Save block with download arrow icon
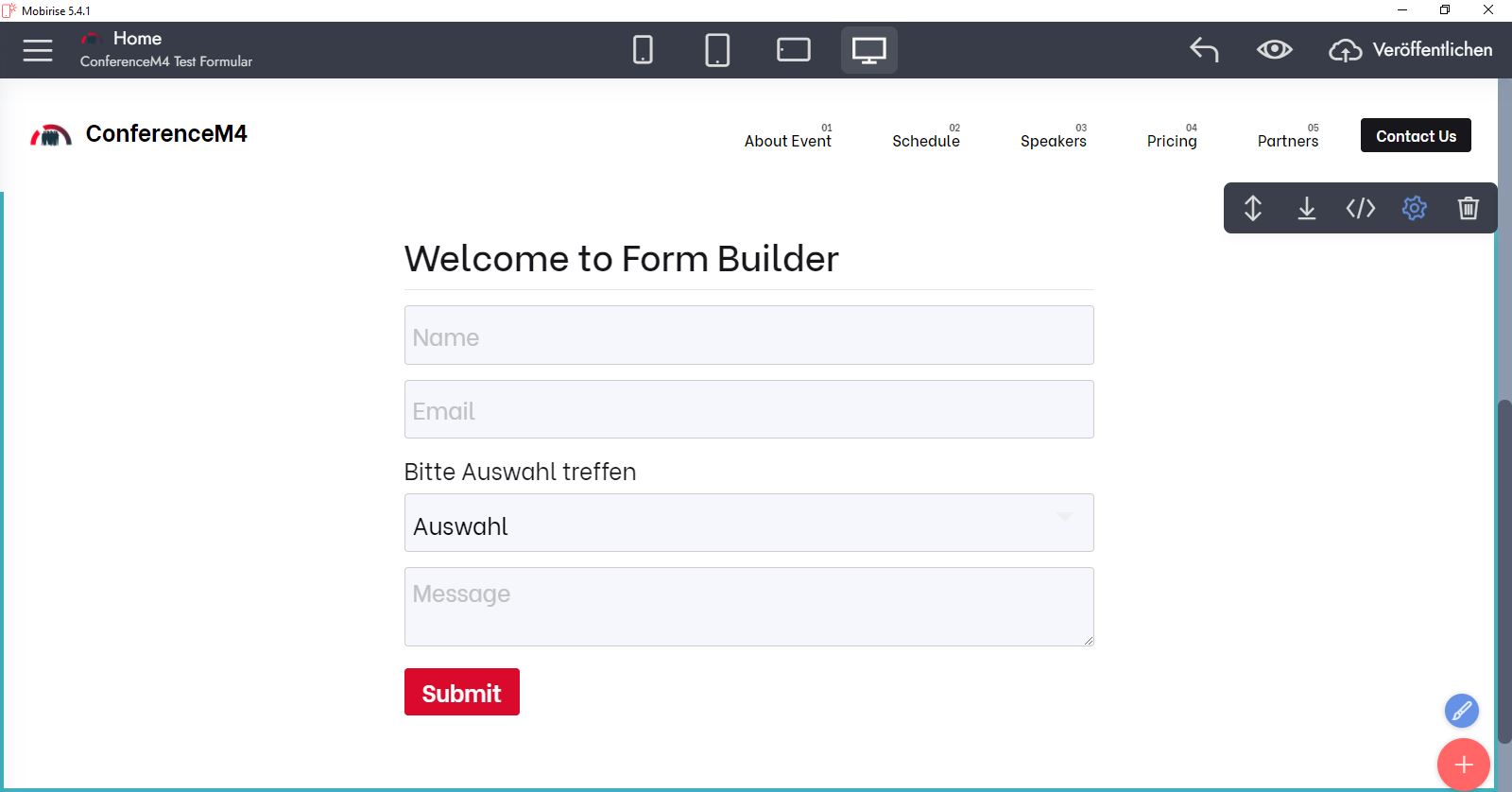The width and height of the screenshot is (1512, 792). [x=1307, y=208]
